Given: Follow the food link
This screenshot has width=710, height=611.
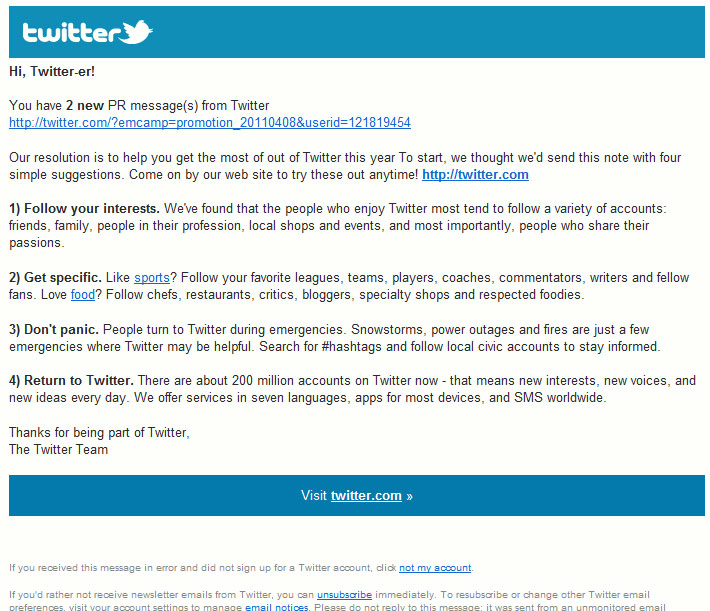Looking at the screenshot, I should coord(82,295).
